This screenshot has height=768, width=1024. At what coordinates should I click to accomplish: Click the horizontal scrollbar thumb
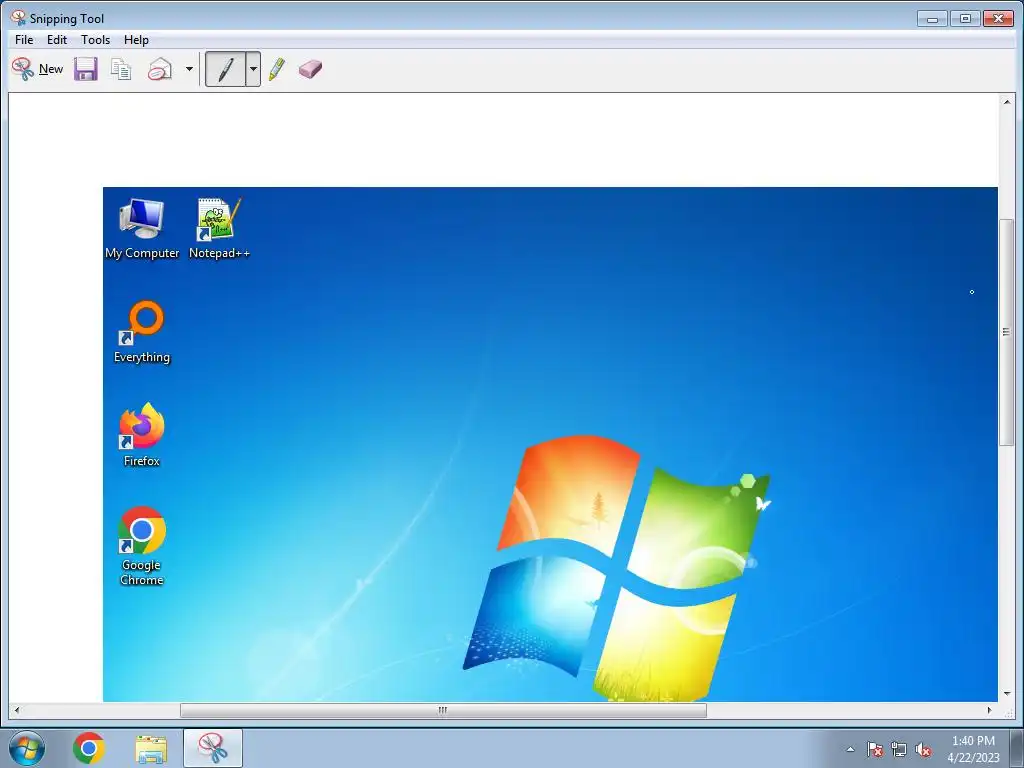[443, 710]
